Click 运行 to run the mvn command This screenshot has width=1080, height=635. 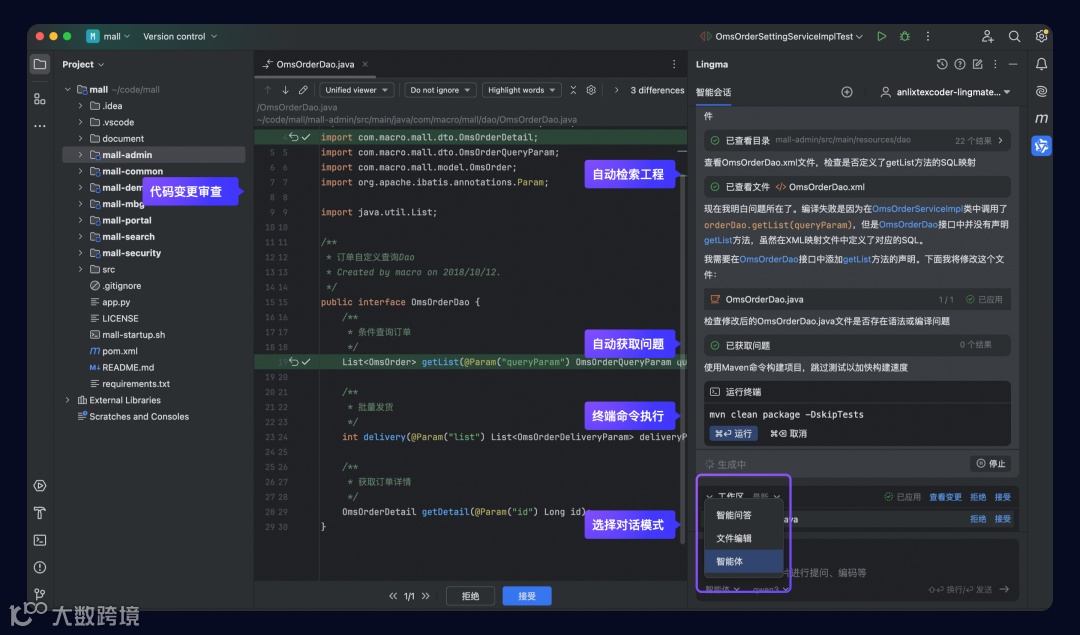[x=734, y=433]
